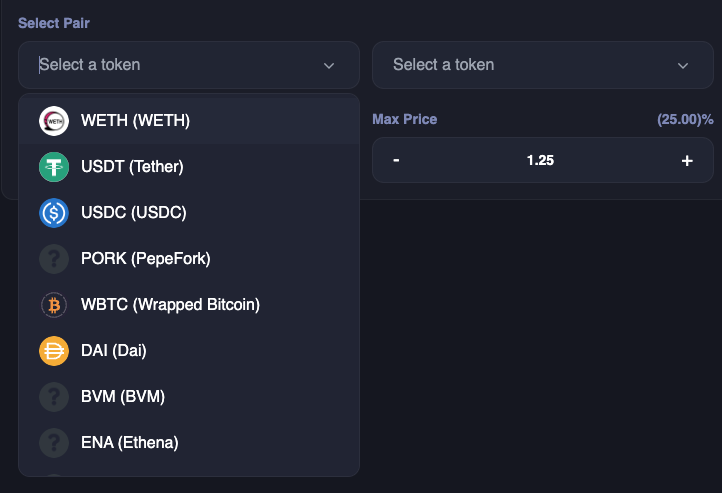Open the second Select a token dropdown
This screenshot has width=722, height=493.
543,65
